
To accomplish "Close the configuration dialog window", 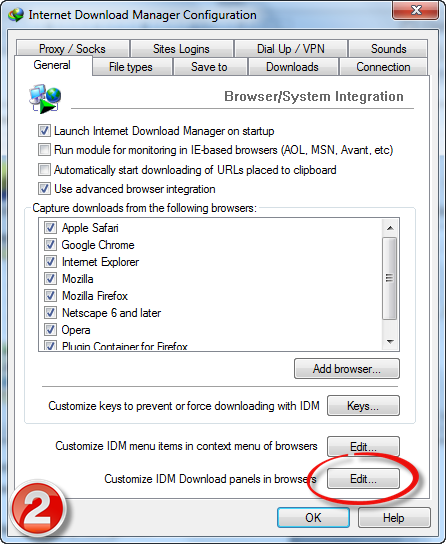I will (415, 10).
